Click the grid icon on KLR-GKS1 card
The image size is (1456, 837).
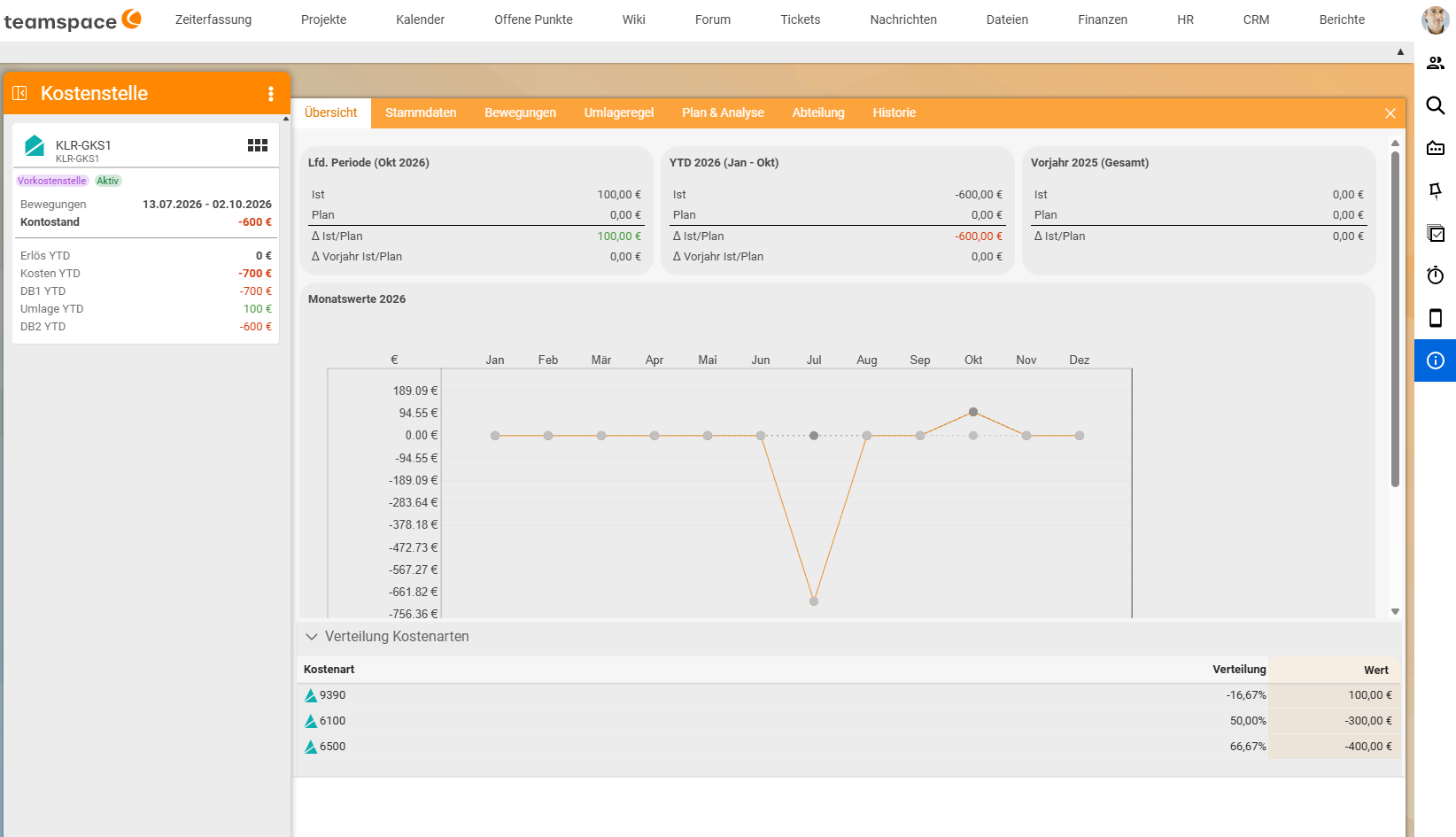[x=258, y=145]
